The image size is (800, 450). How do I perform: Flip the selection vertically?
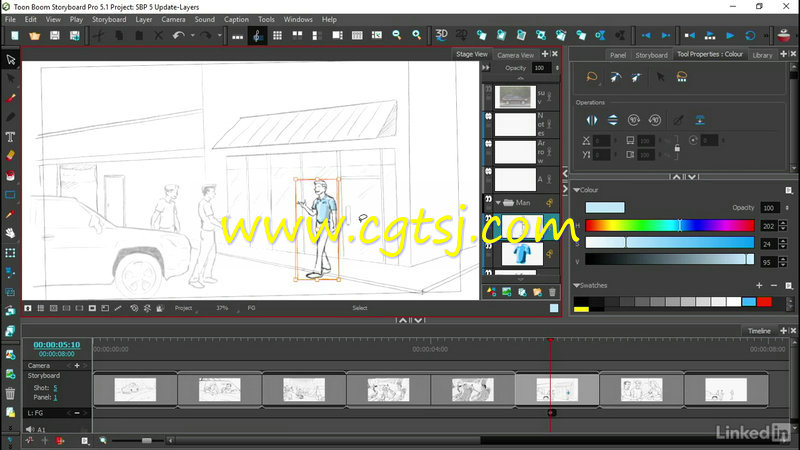coord(613,120)
